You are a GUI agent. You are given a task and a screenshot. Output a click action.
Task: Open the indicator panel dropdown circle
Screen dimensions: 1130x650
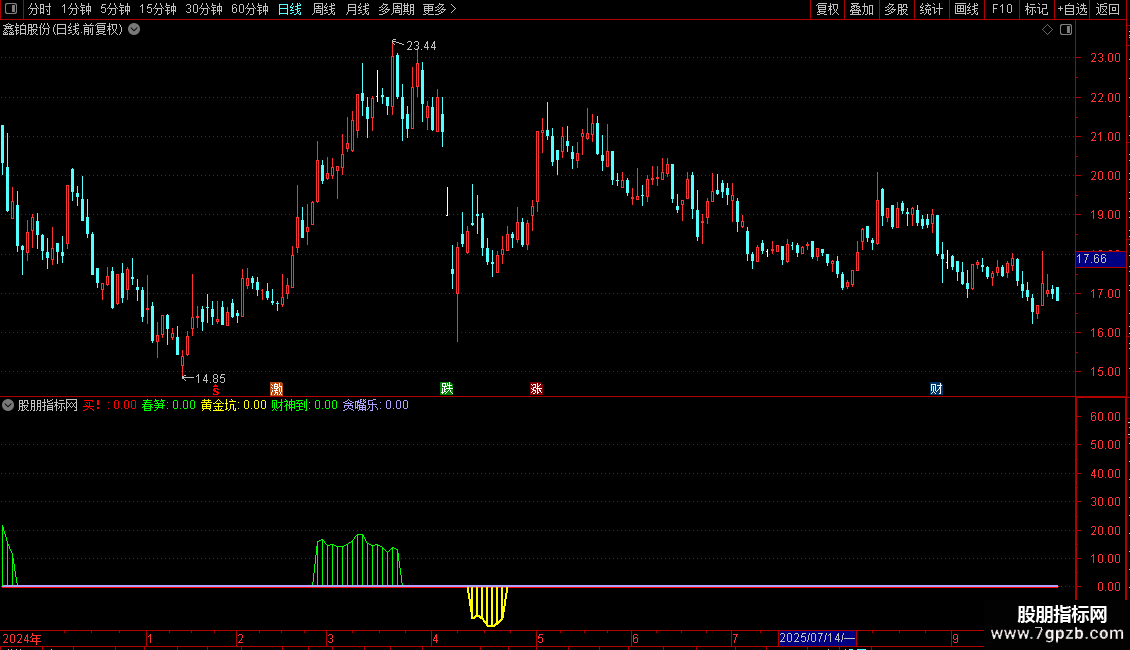pos(8,406)
